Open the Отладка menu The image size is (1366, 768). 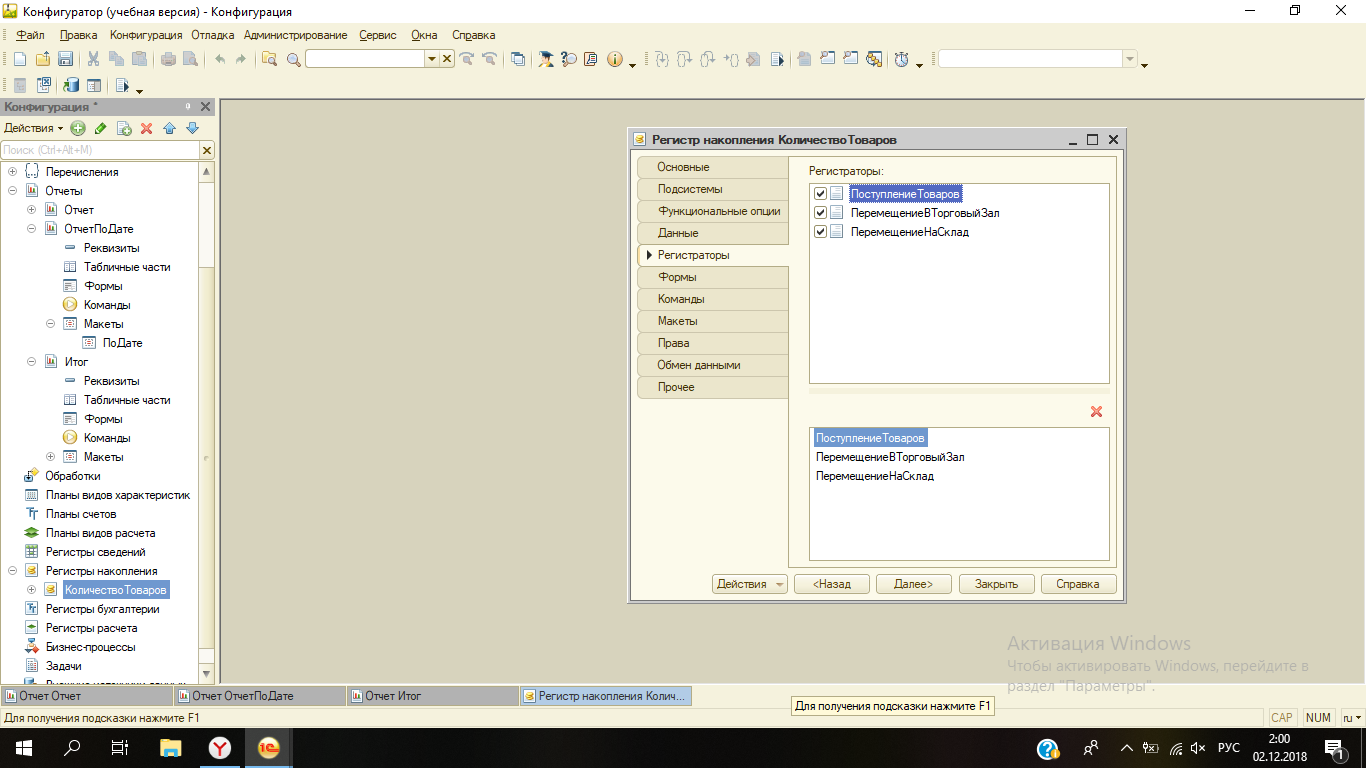click(212, 35)
